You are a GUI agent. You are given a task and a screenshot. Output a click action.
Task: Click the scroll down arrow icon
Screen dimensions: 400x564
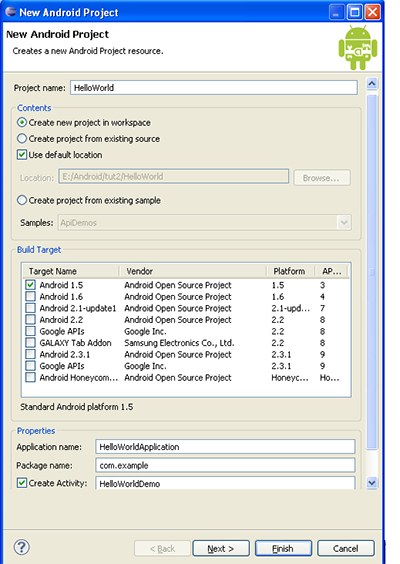click(372, 483)
